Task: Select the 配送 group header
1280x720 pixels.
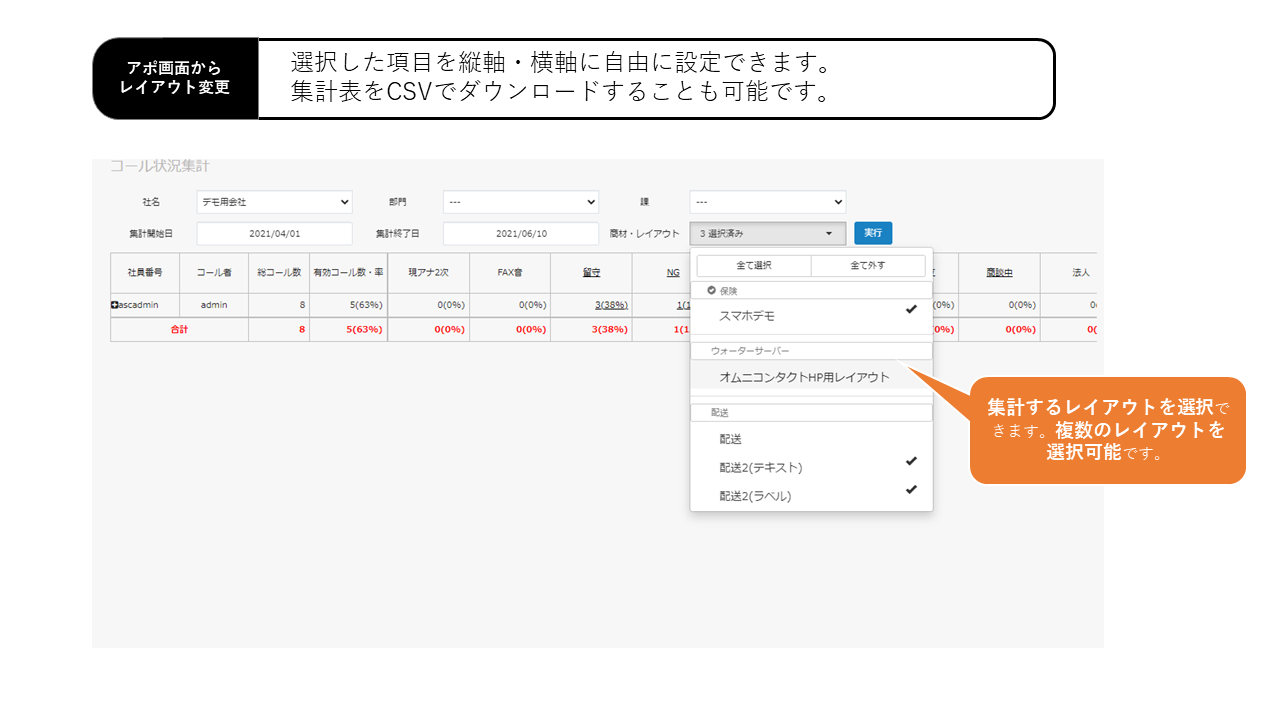Action: [811, 412]
